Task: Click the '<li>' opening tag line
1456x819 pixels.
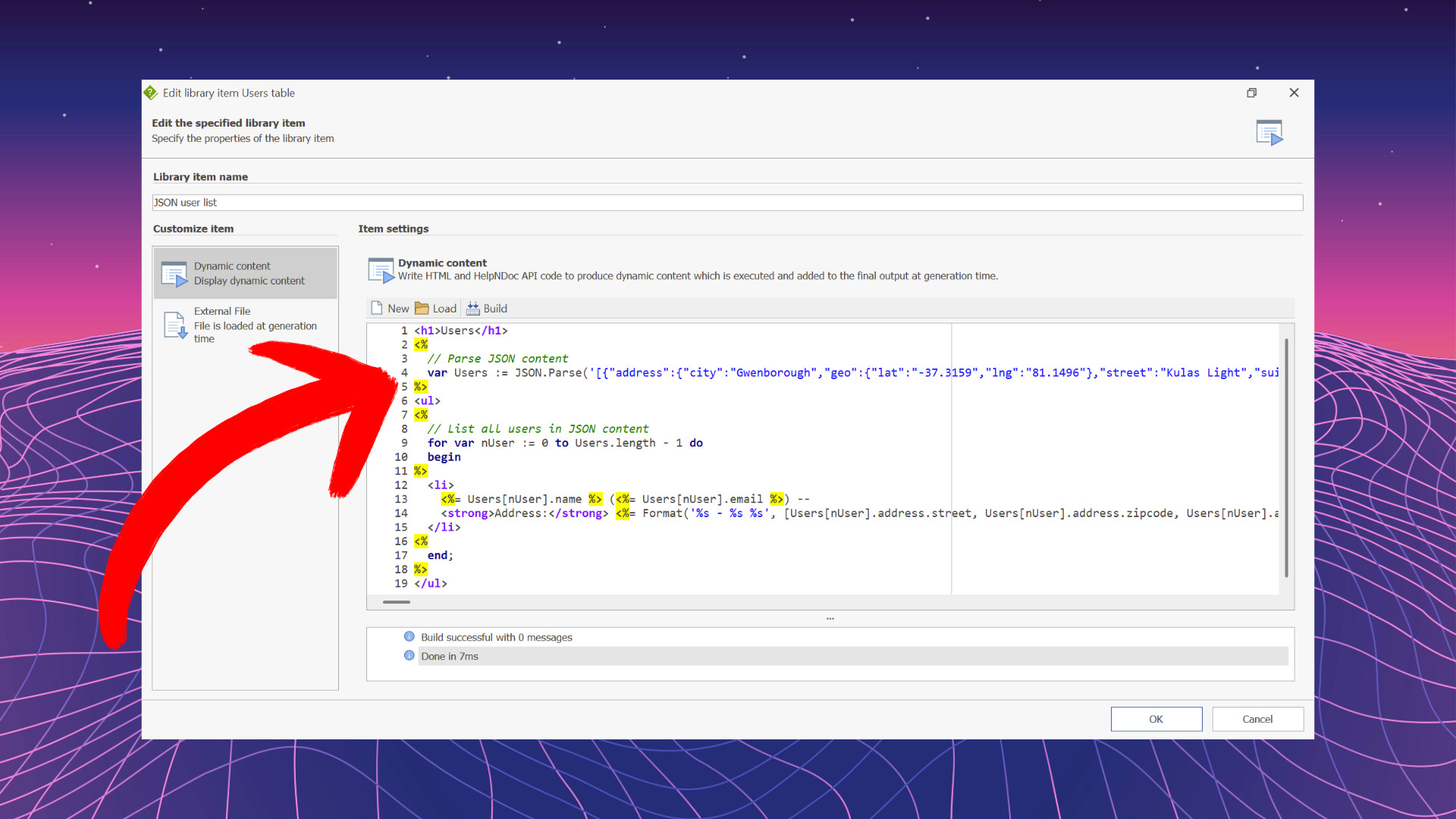Action: pyautogui.click(x=441, y=485)
